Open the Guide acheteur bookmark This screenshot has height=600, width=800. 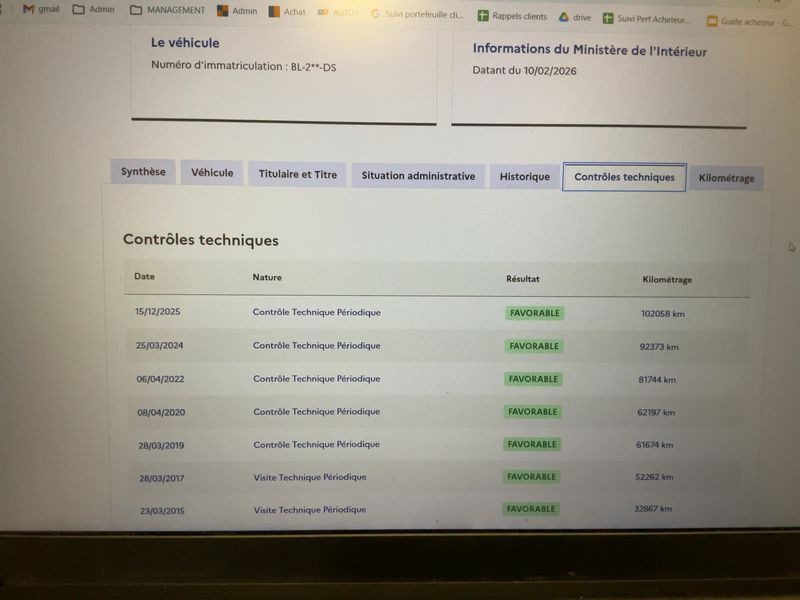749,21
